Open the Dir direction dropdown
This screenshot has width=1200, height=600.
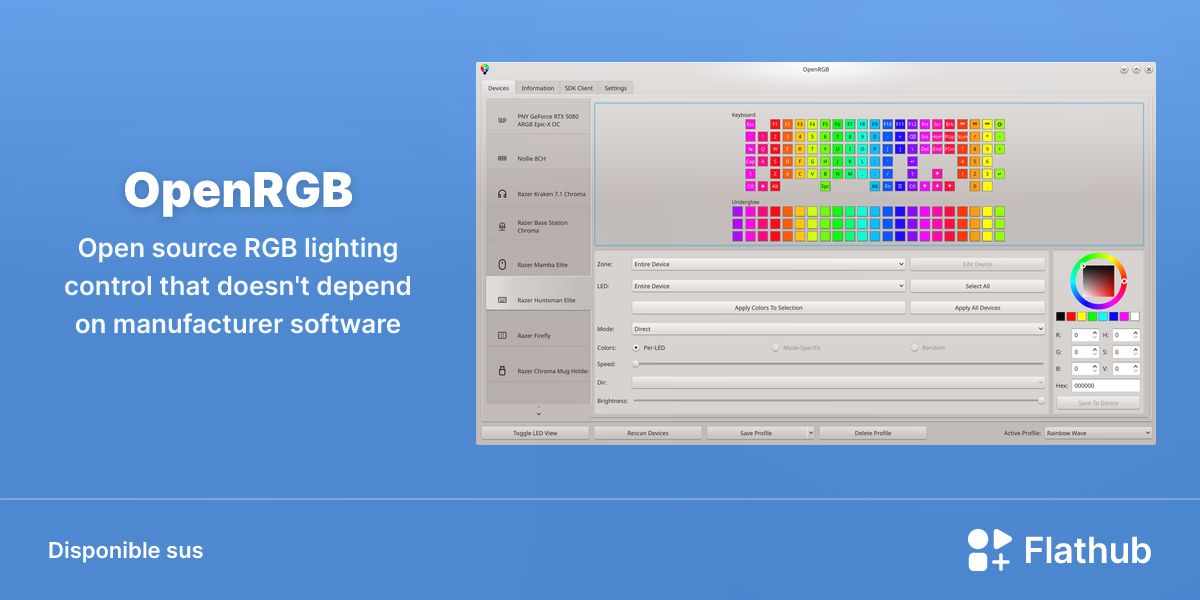[838, 382]
